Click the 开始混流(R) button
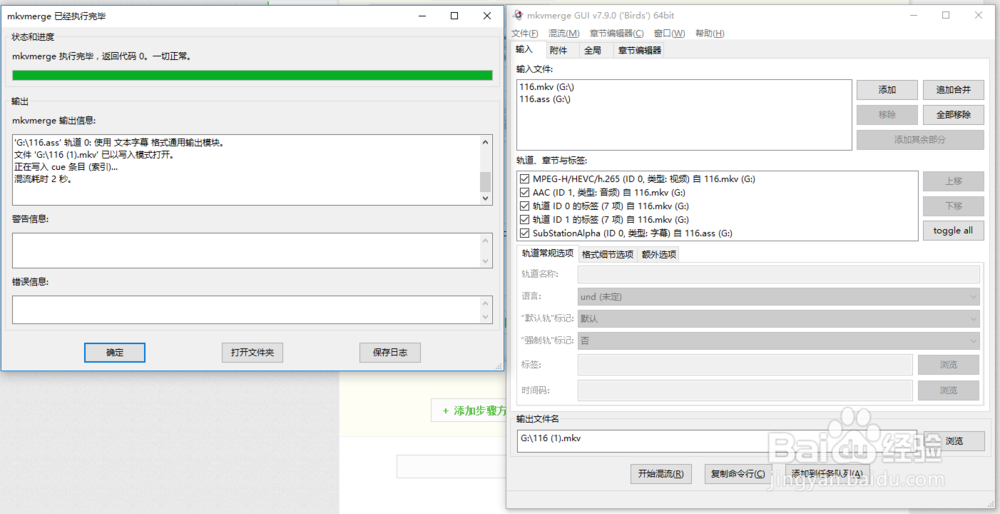 (x=661, y=474)
